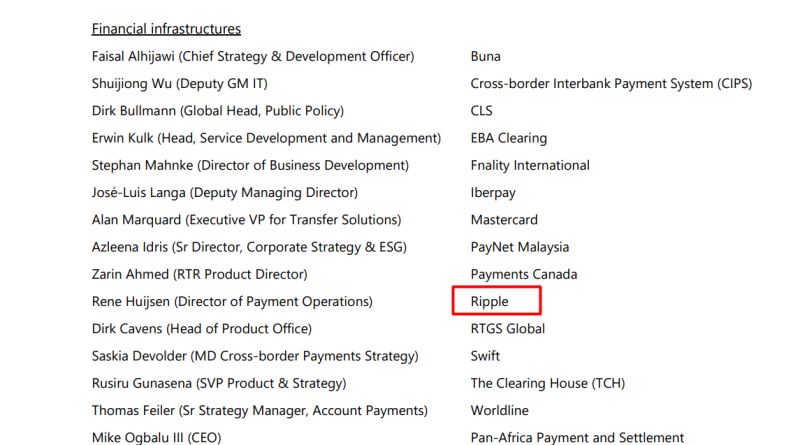Click the organization 'Worldline'
800x445 pixels.
click(x=499, y=411)
